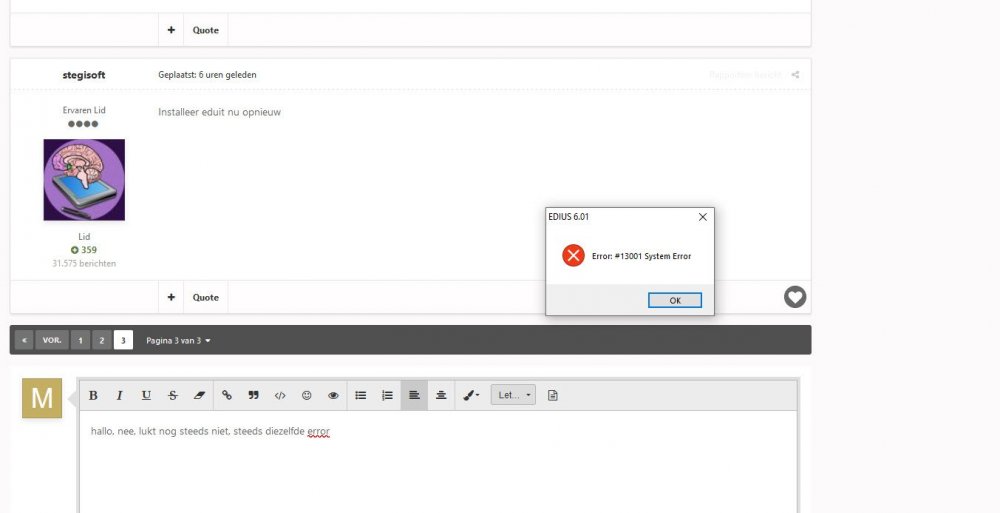Multi-quote stegisoft's post with plus button
This screenshot has height=513, width=1000.
coord(171,297)
